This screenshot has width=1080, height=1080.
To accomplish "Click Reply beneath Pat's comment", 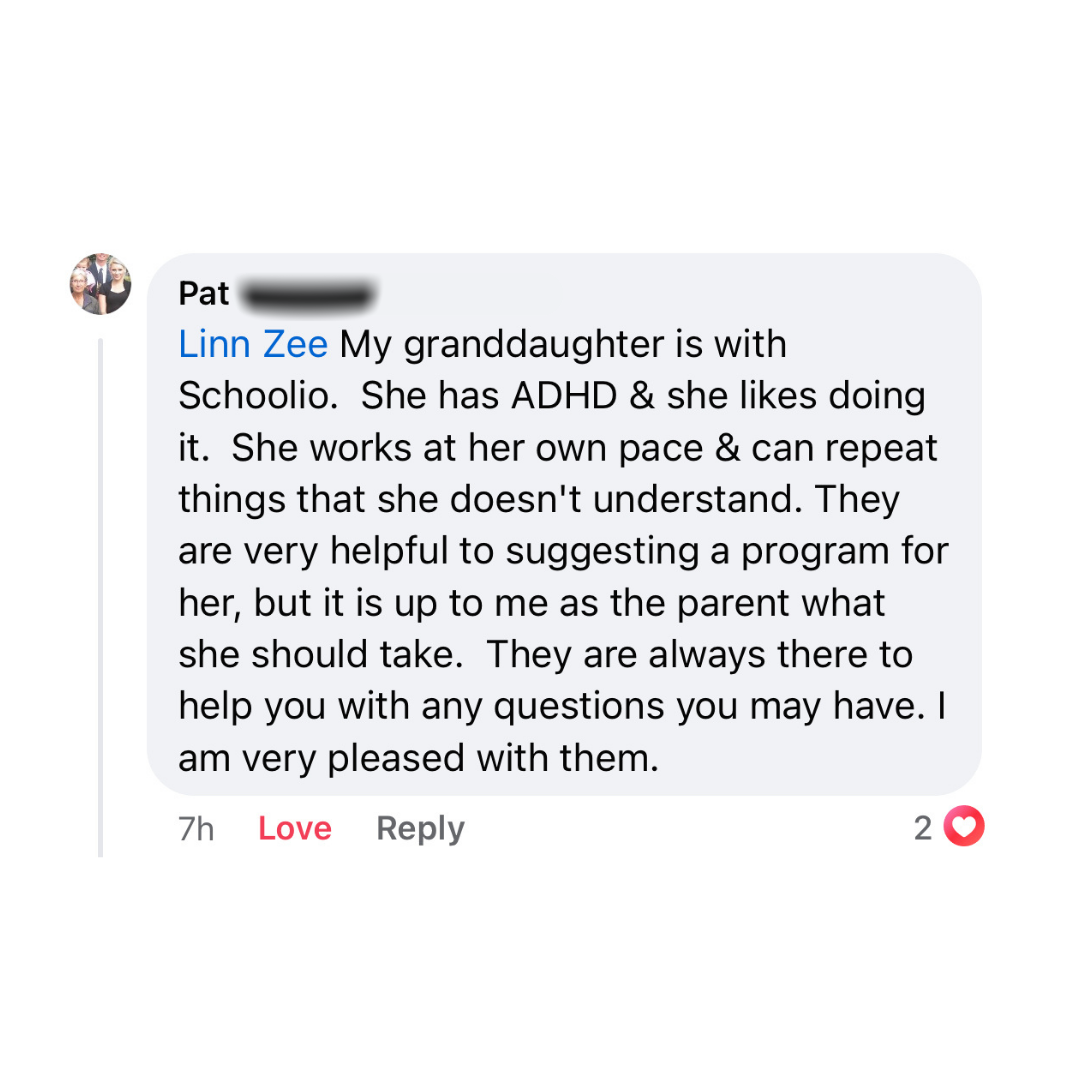I will [x=420, y=829].
